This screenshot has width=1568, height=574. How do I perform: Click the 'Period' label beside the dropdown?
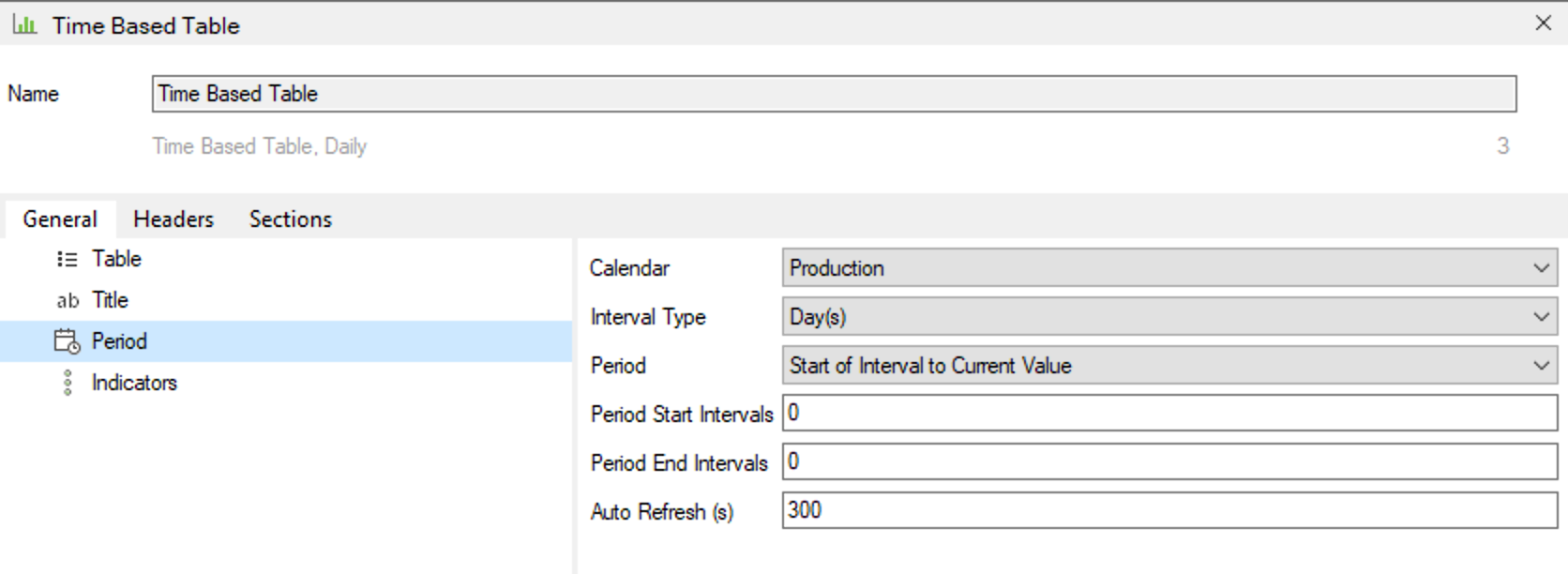[618, 366]
